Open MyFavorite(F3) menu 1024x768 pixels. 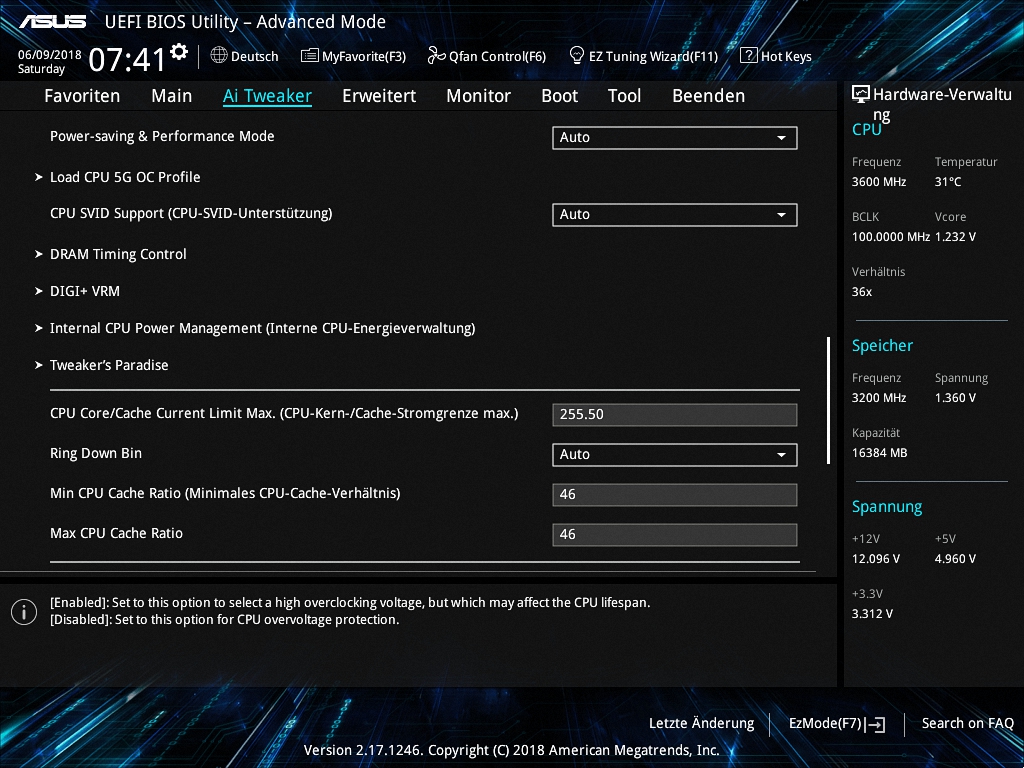(353, 56)
